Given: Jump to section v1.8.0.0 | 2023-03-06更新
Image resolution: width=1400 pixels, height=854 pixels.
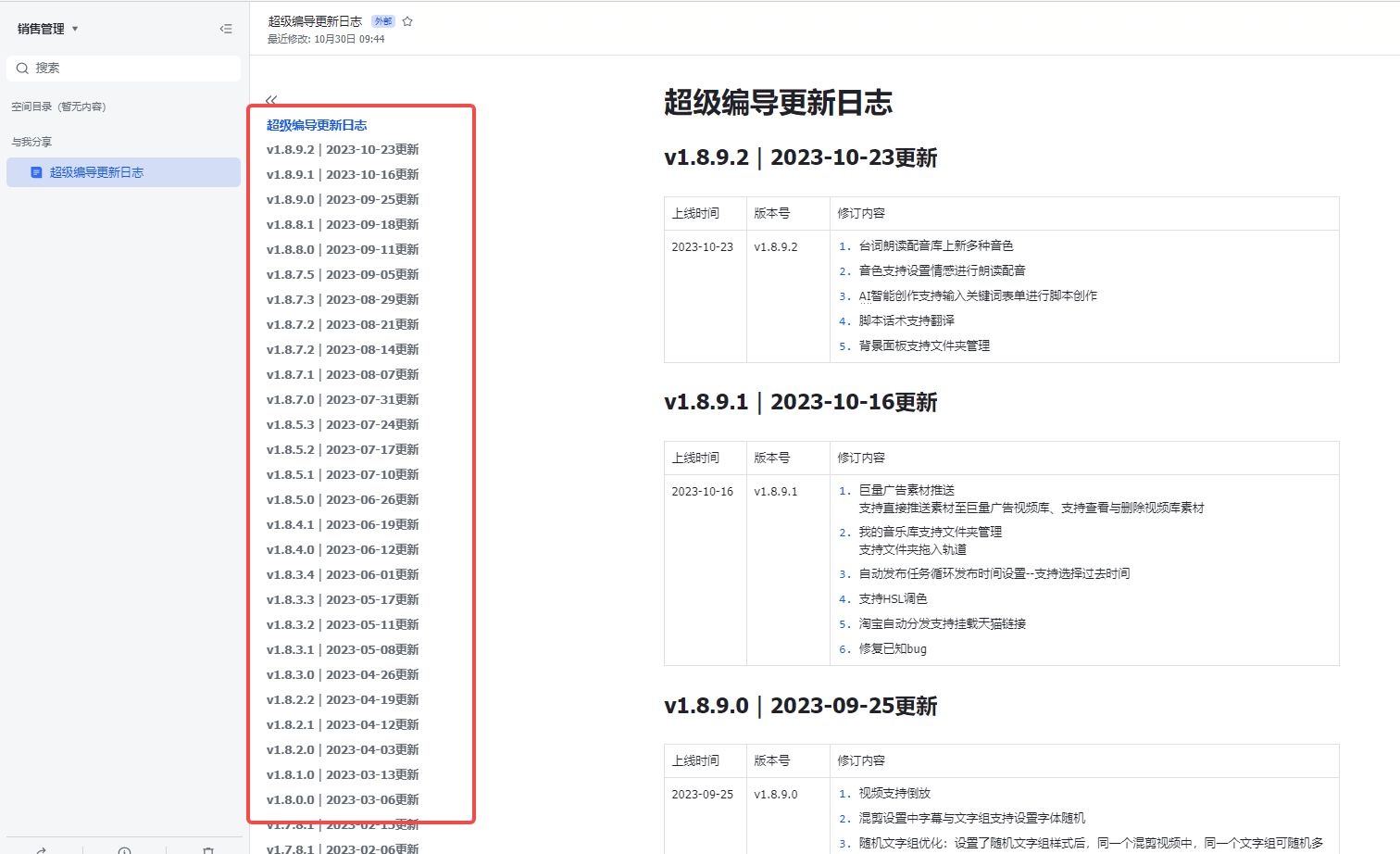Looking at the screenshot, I should 343,799.
